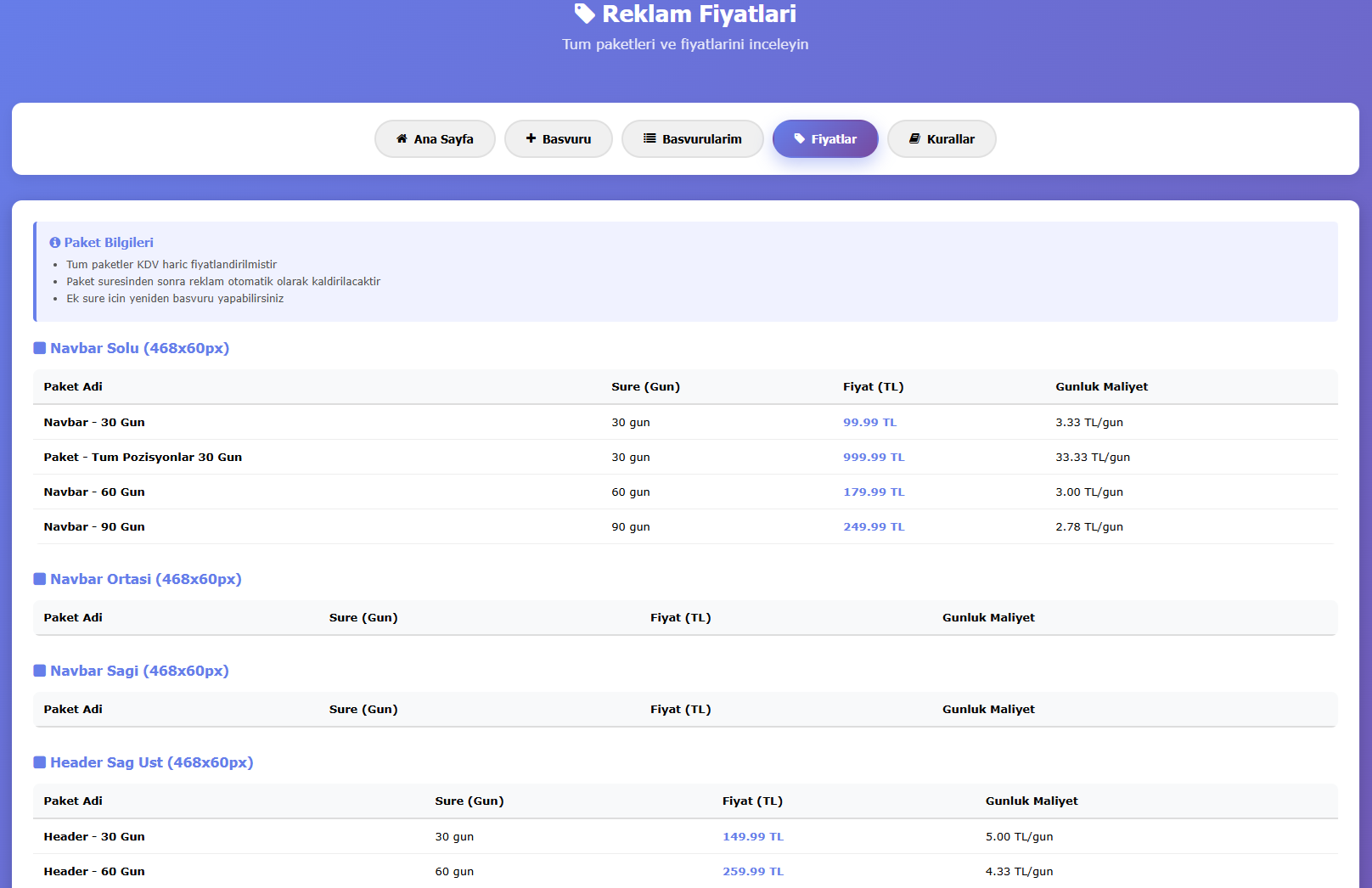The image size is (1372, 888).
Task: Click the tag icon in Fiyatlar tab
Action: click(799, 138)
